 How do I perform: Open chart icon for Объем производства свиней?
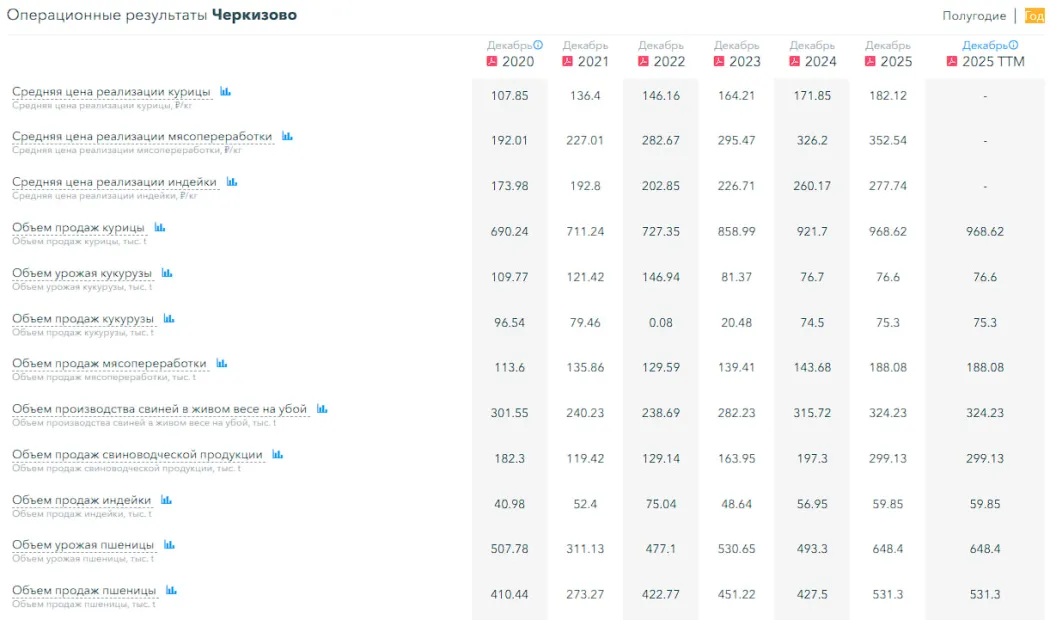tap(322, 408)
